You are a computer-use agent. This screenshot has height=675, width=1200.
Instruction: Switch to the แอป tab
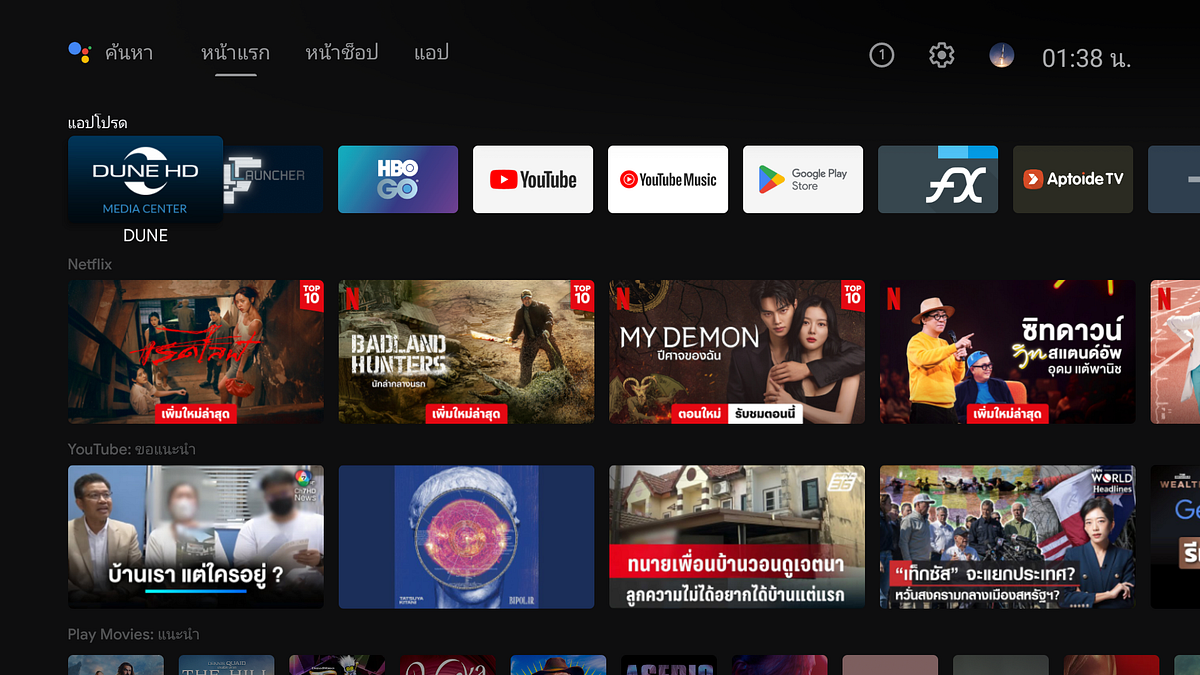coord(430,54)
